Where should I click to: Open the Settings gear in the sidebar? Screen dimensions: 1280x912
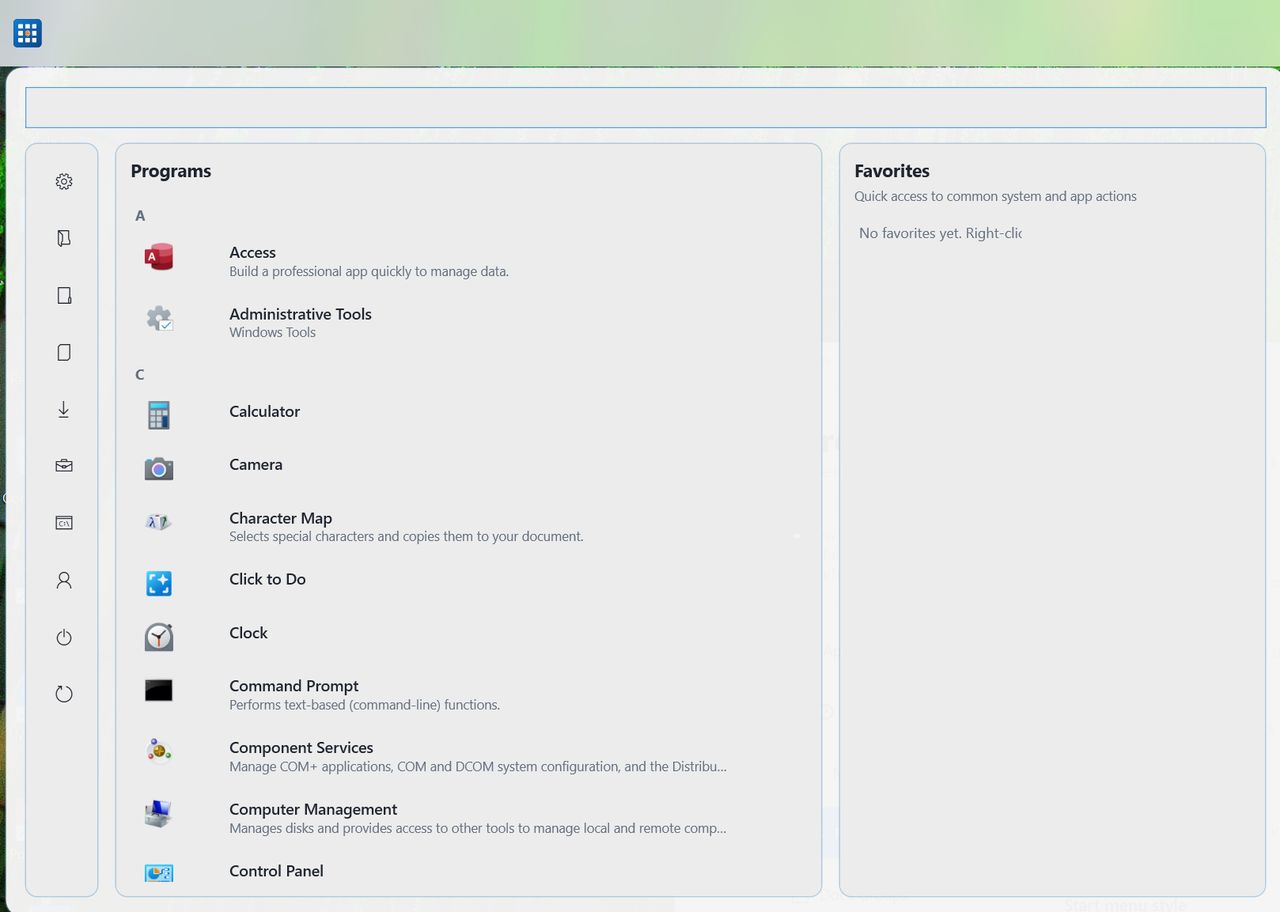[64, 181]
